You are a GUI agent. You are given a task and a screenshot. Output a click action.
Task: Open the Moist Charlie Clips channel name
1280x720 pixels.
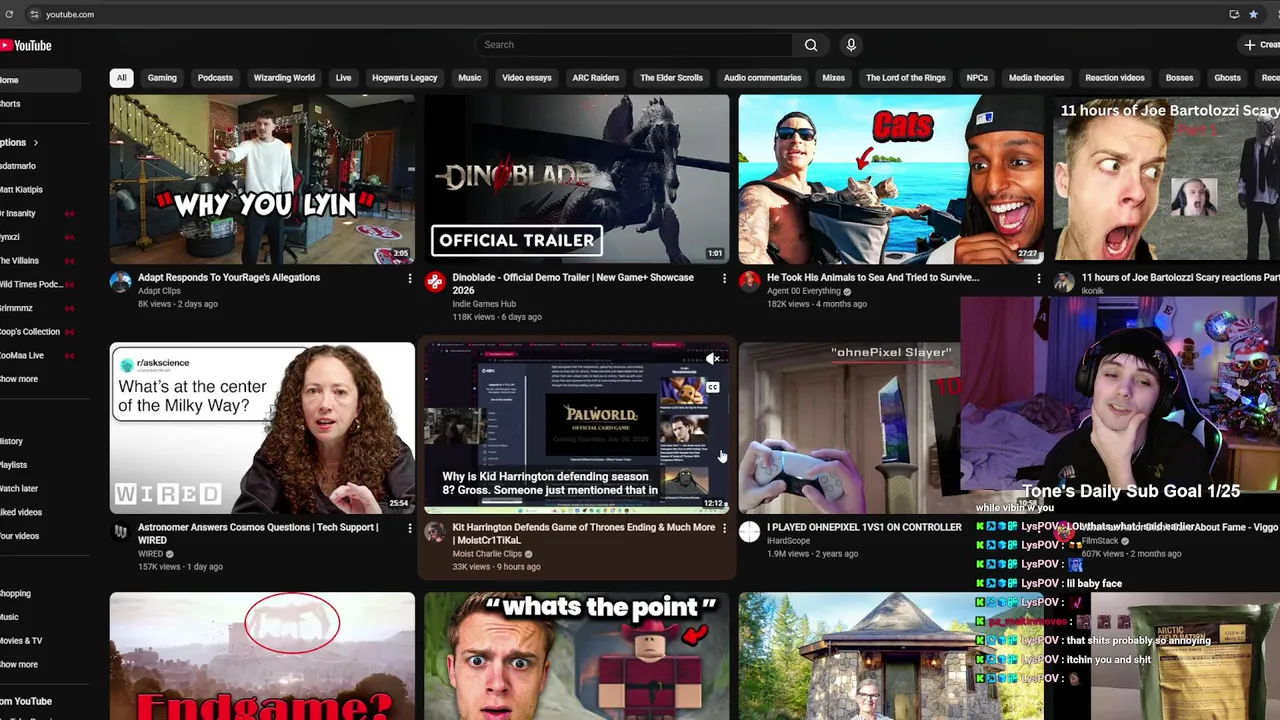487,554
